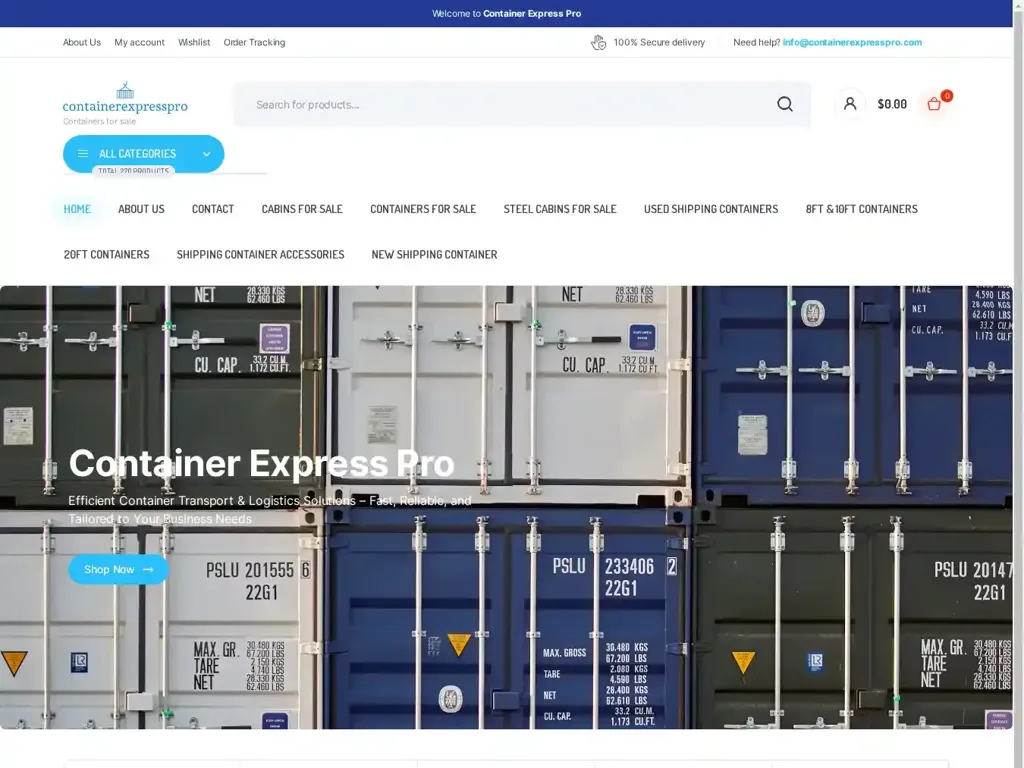
Task: Open the user account icon
Action: pyautogui.click(x=850, y=104)
